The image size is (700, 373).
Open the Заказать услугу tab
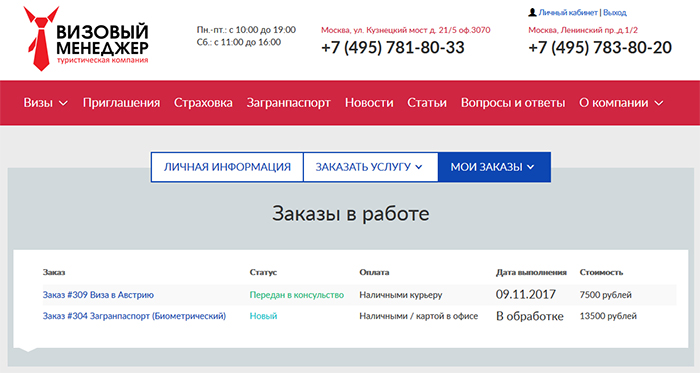click(371, 167)
